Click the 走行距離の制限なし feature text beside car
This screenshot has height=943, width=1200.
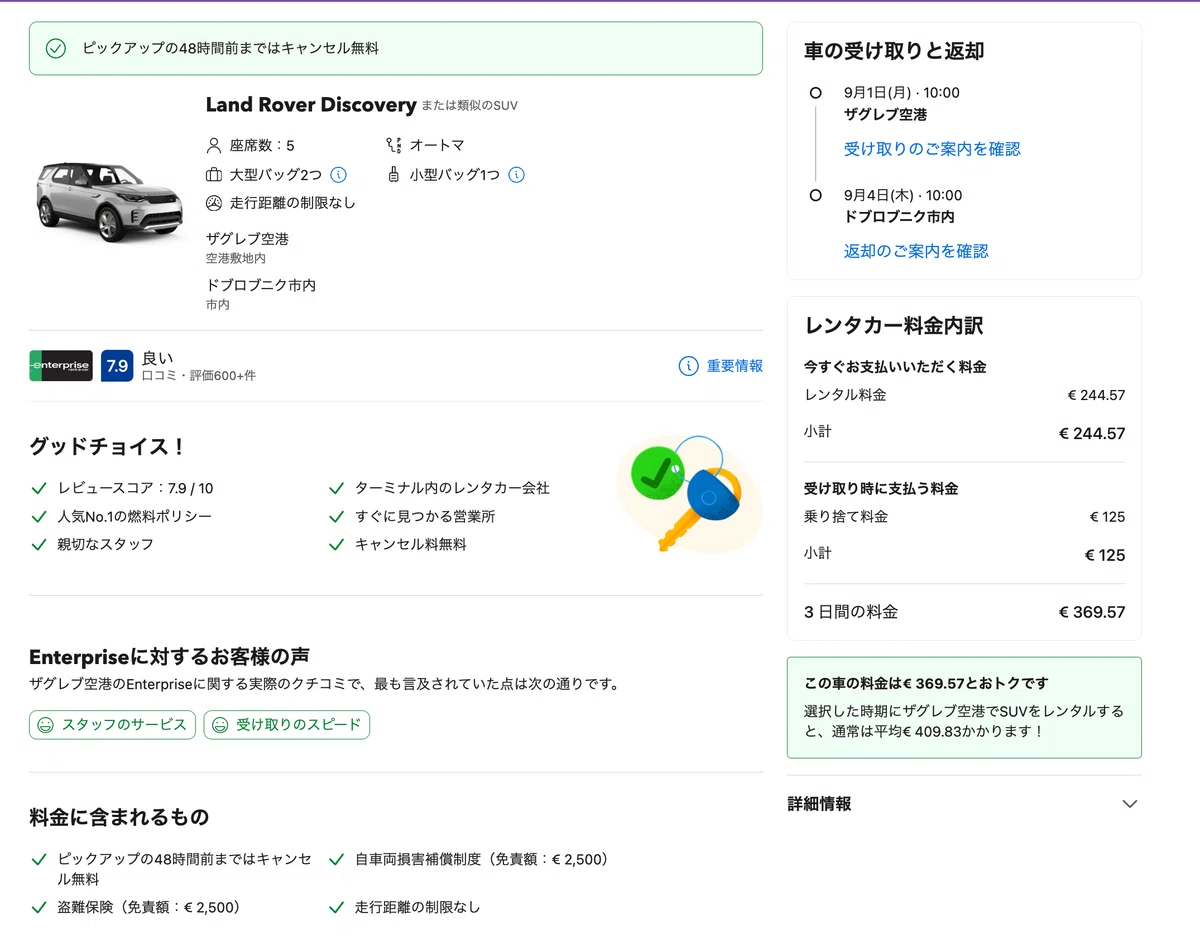point(293,203)
